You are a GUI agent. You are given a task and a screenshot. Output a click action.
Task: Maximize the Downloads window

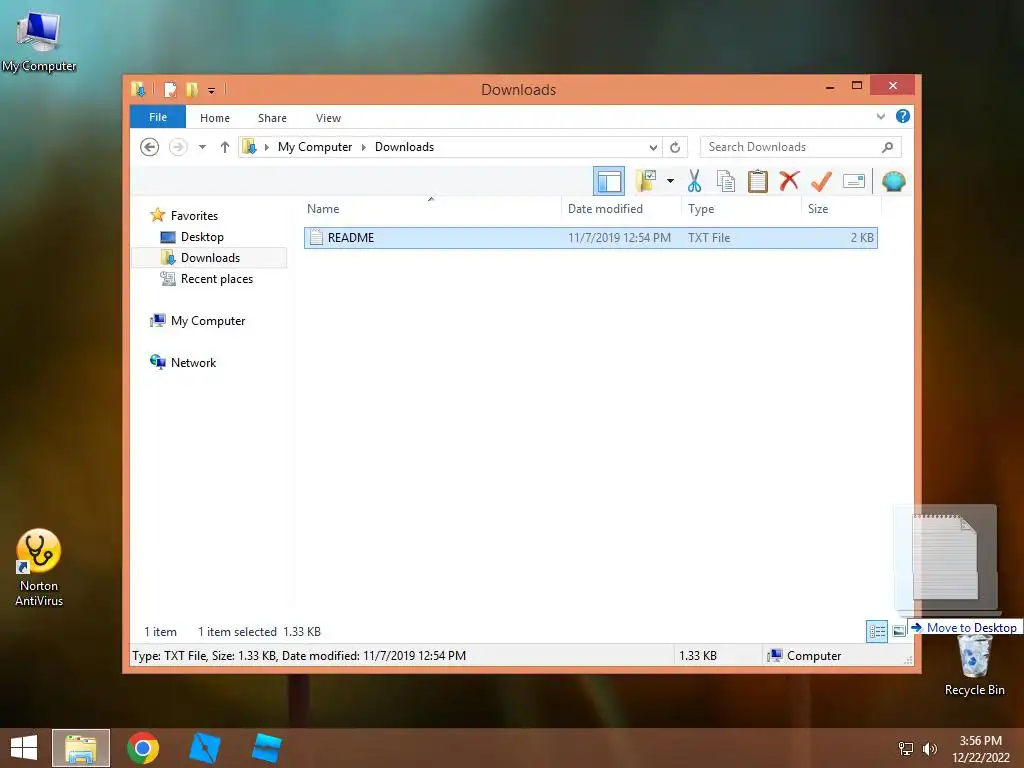tap(857, 86)
